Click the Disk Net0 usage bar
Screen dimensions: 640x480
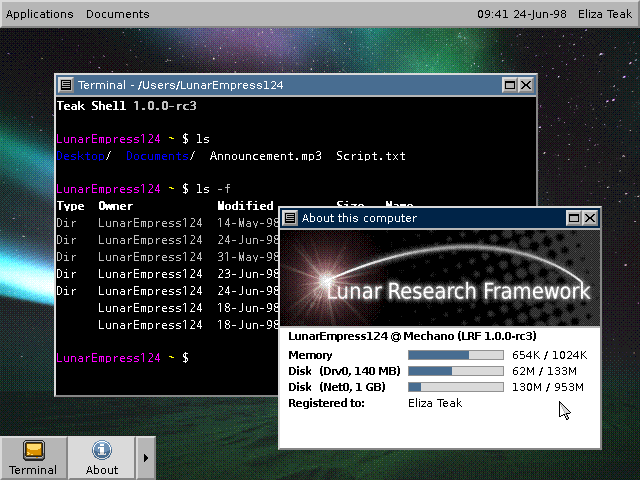click(456, 387)
